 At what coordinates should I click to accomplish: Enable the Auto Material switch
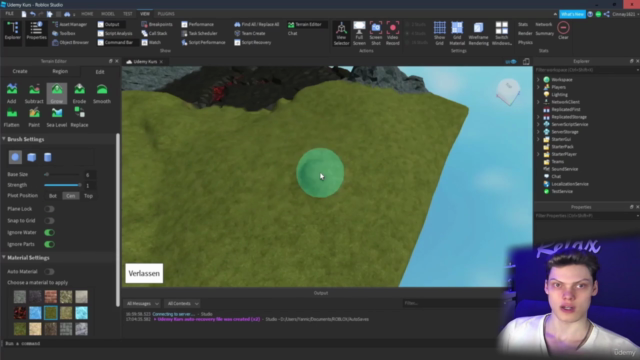click(49, 272)
